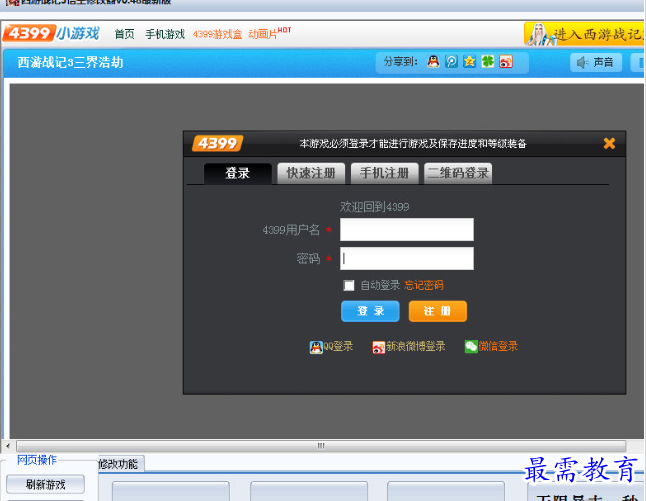Image resolution: width=646 pixels, height=501 pixels.
Task: Open the 进入西游战记 banner
Action: pos(585,34)
